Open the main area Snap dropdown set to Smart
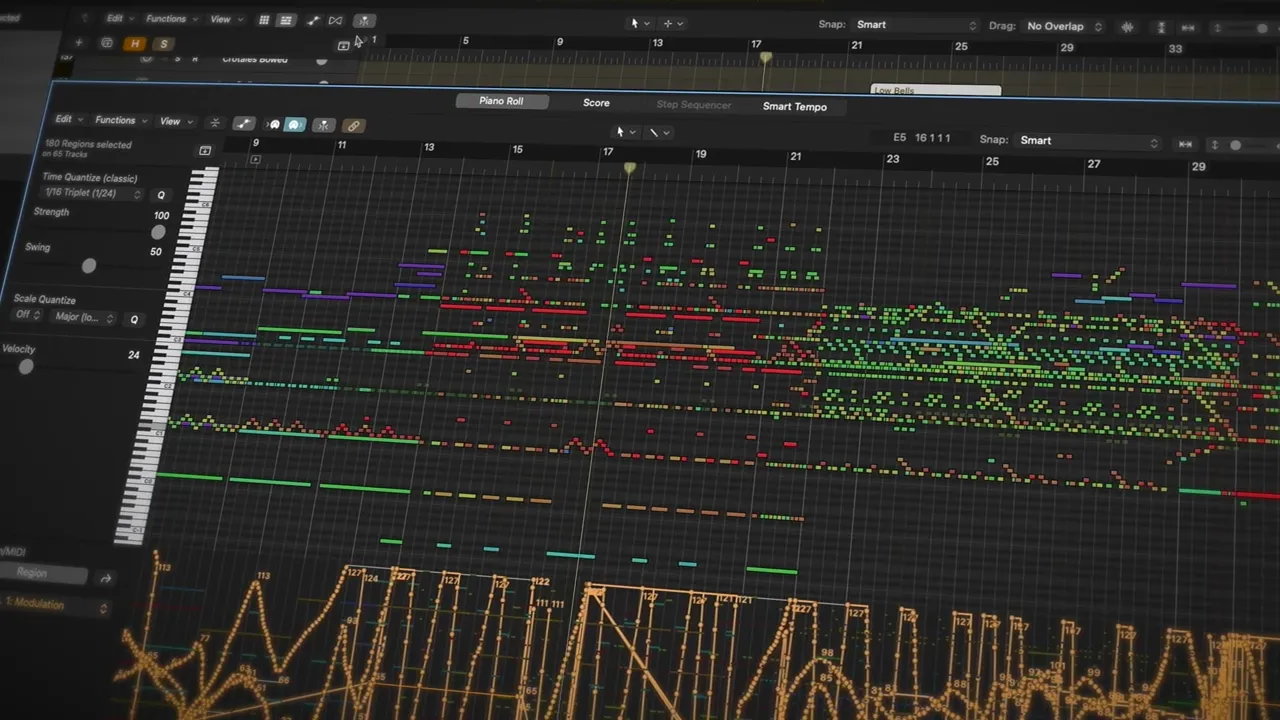Viewport: 1280px width, 720px height. [916, 25]
